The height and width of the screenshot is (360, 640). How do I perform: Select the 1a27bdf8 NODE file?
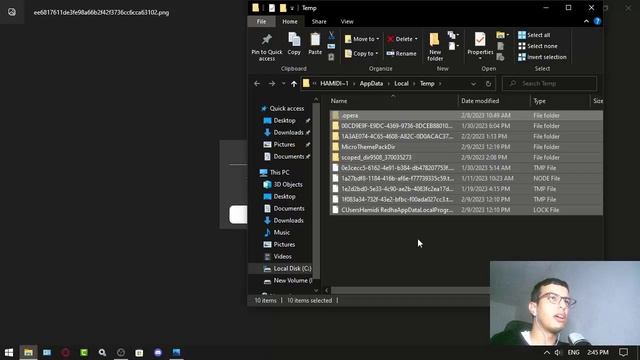466,178
